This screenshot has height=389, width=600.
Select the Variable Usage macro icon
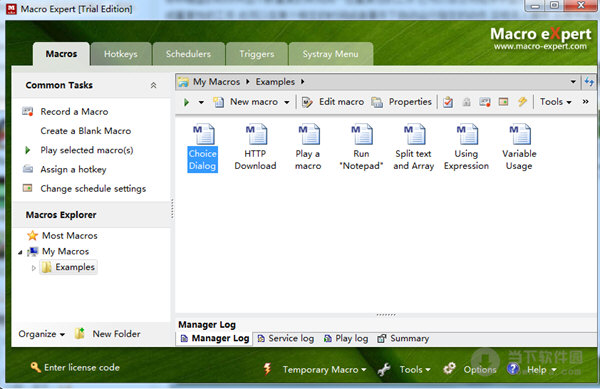tap(520, 134)
